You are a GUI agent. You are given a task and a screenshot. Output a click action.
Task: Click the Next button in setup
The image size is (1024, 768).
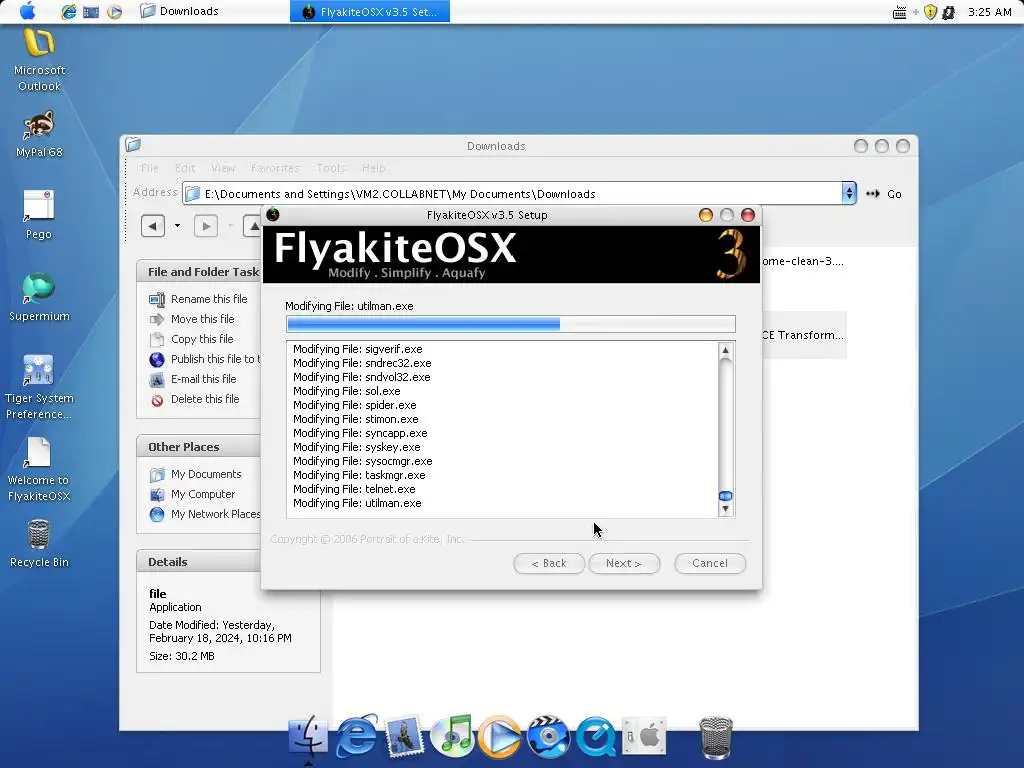(x=624, y=563)
